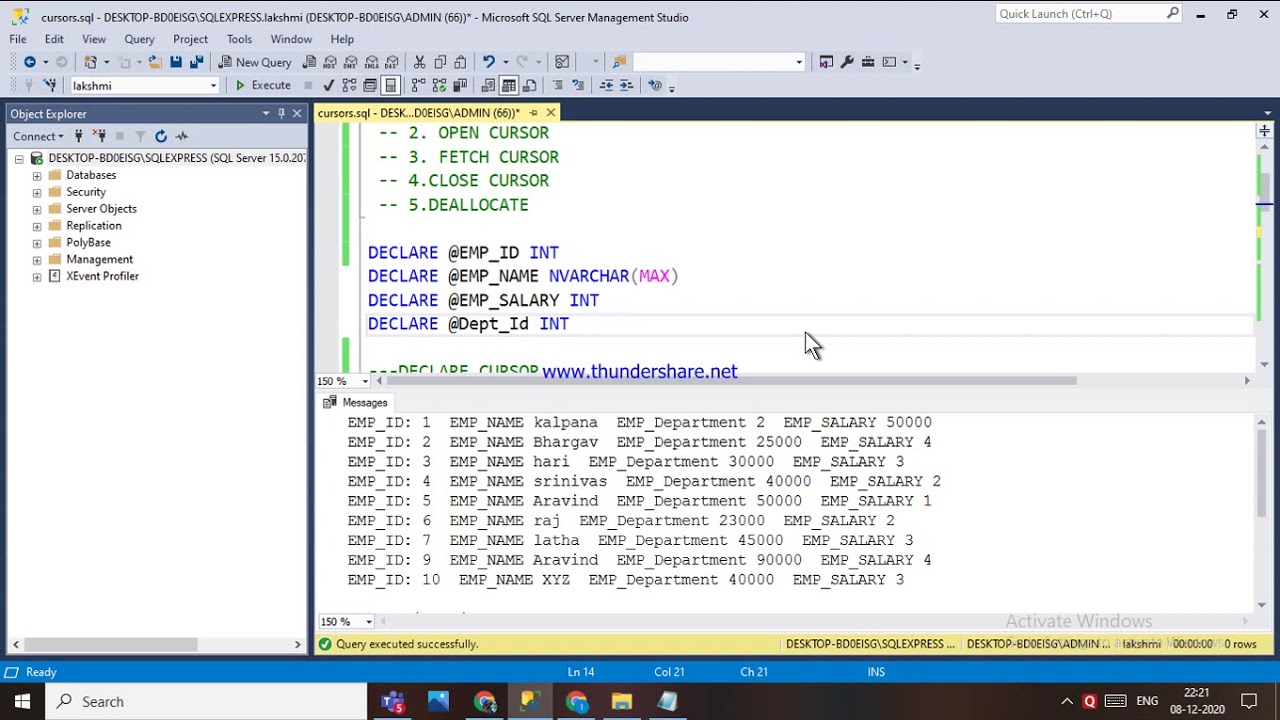Click the Navigate Backward arrow icon
This screenshot has height=720, width=1280.
[x=30, y=62]
